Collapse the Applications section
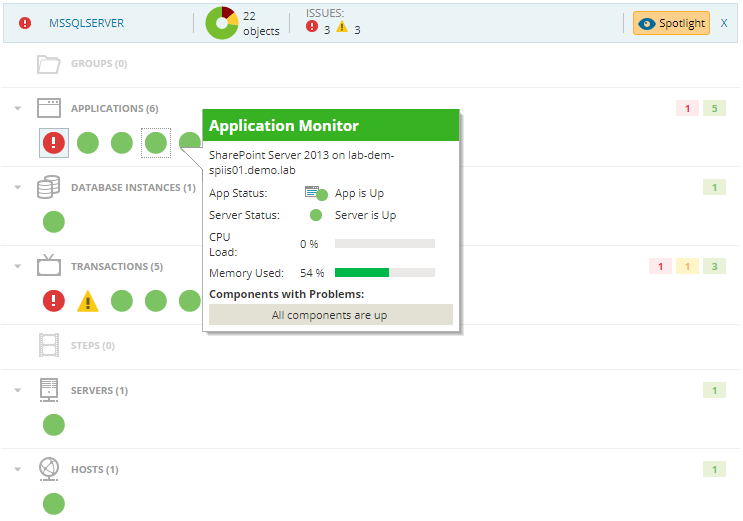This screenshot has height=521, width=743. point(18,109)
